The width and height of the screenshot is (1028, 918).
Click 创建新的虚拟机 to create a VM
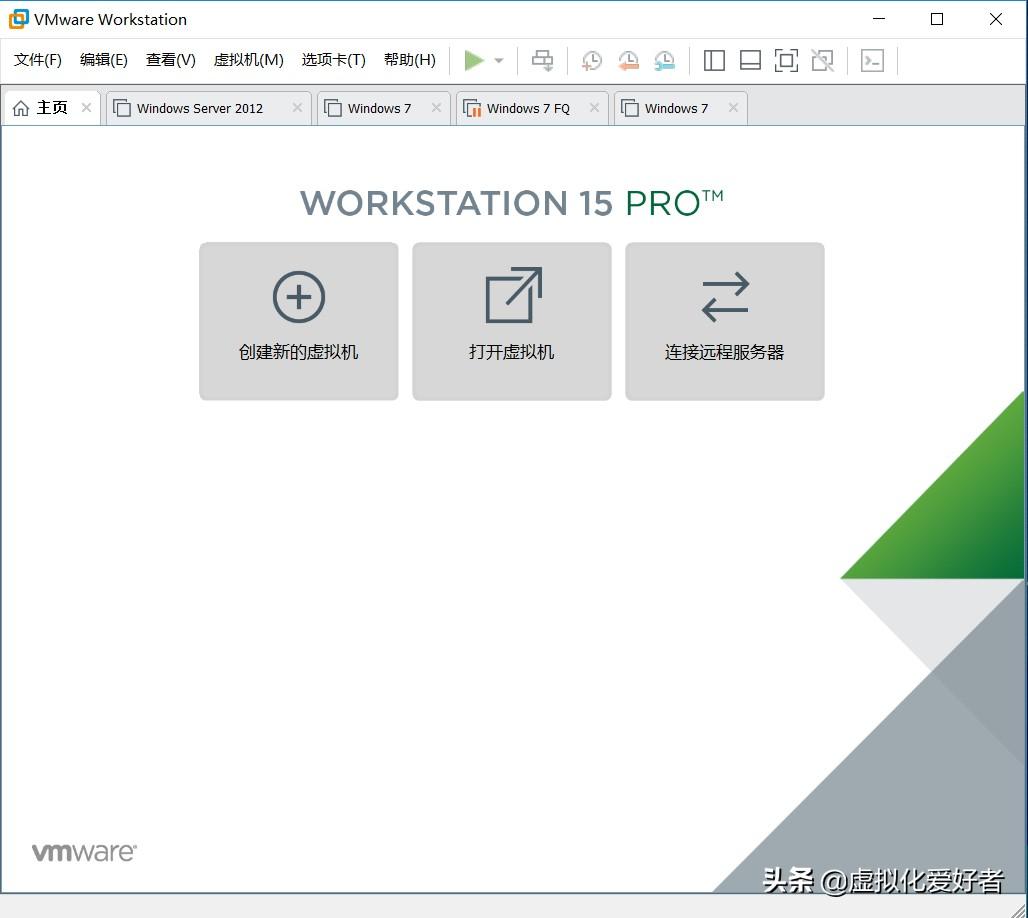[x=298, y=321]
